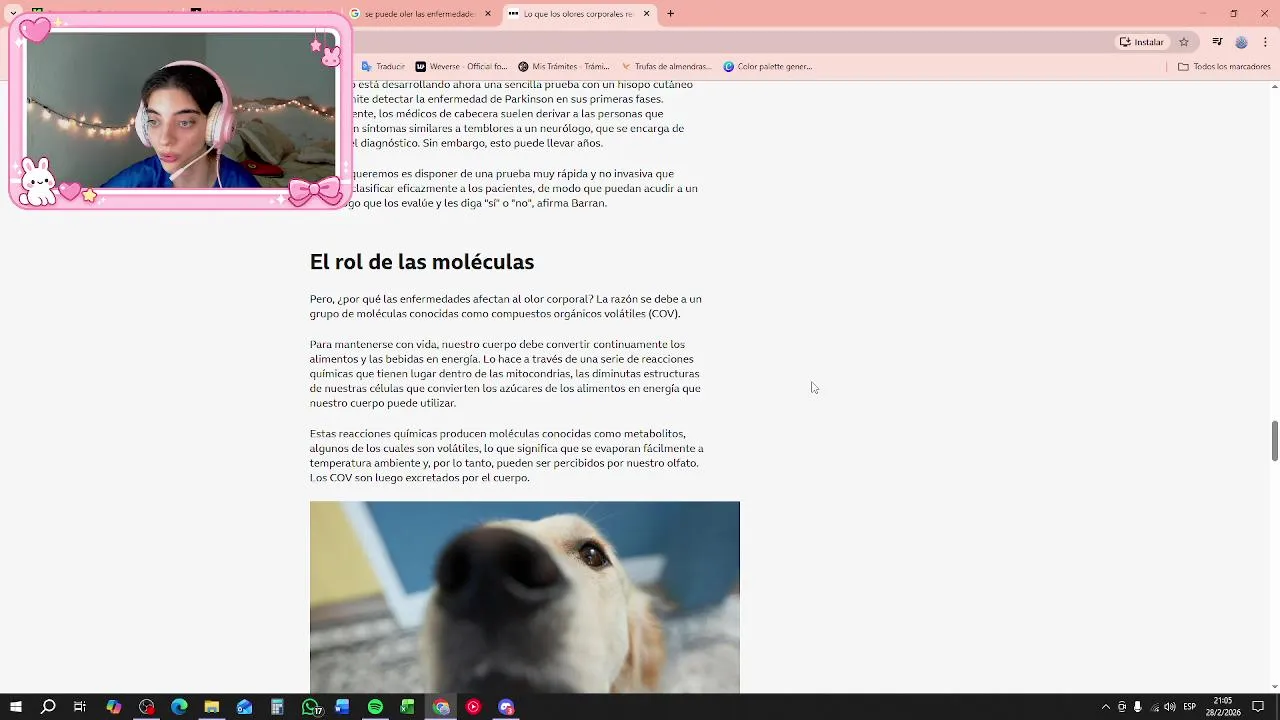Open the Windows Start menu
Image resolution: width=1280 pixels, height=720 pixels.
(x=15, y=707)
